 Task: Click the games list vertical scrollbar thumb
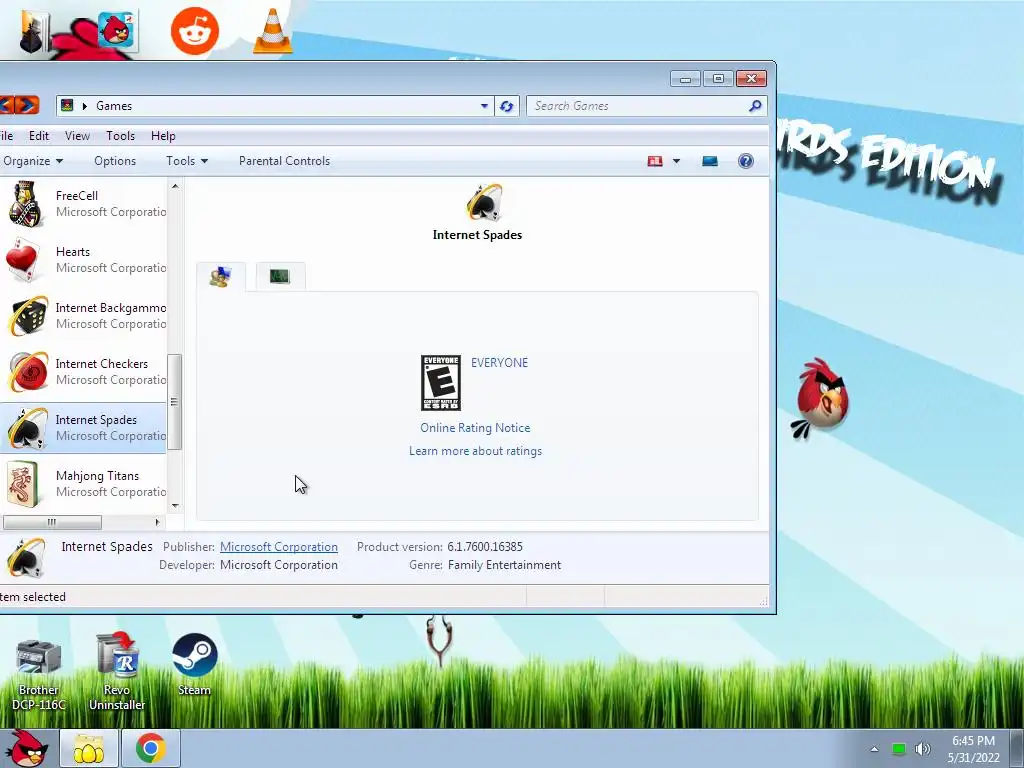[x=174, y=402]
